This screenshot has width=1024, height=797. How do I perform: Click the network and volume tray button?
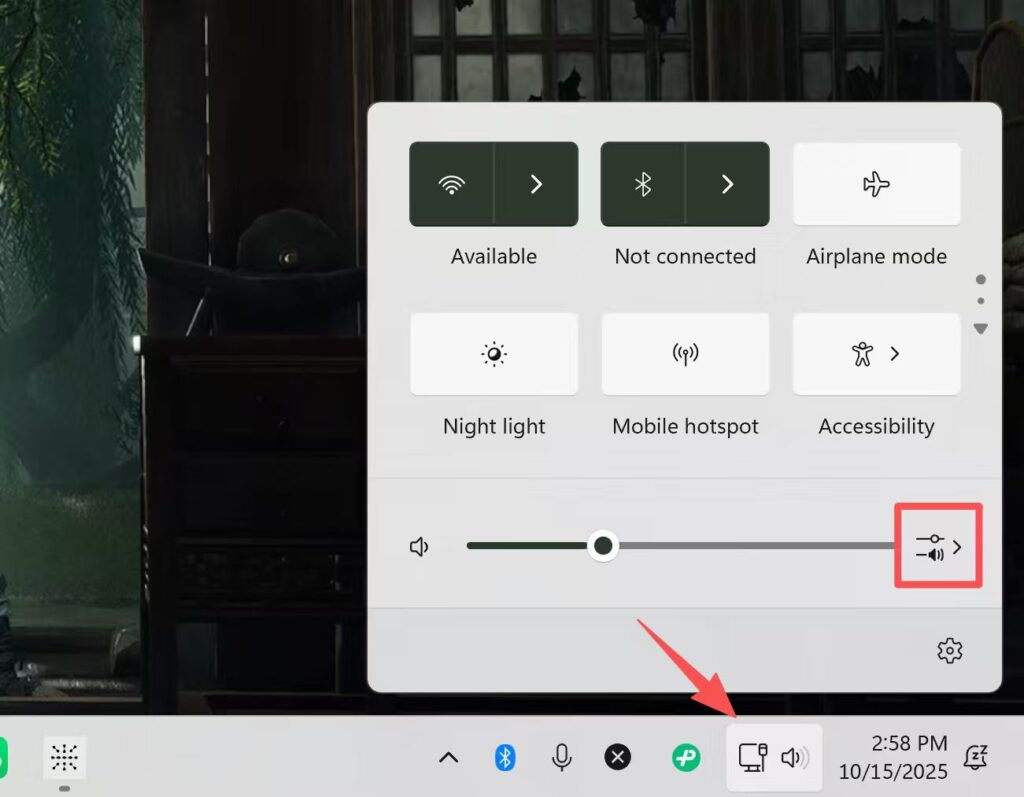[773, 758]
